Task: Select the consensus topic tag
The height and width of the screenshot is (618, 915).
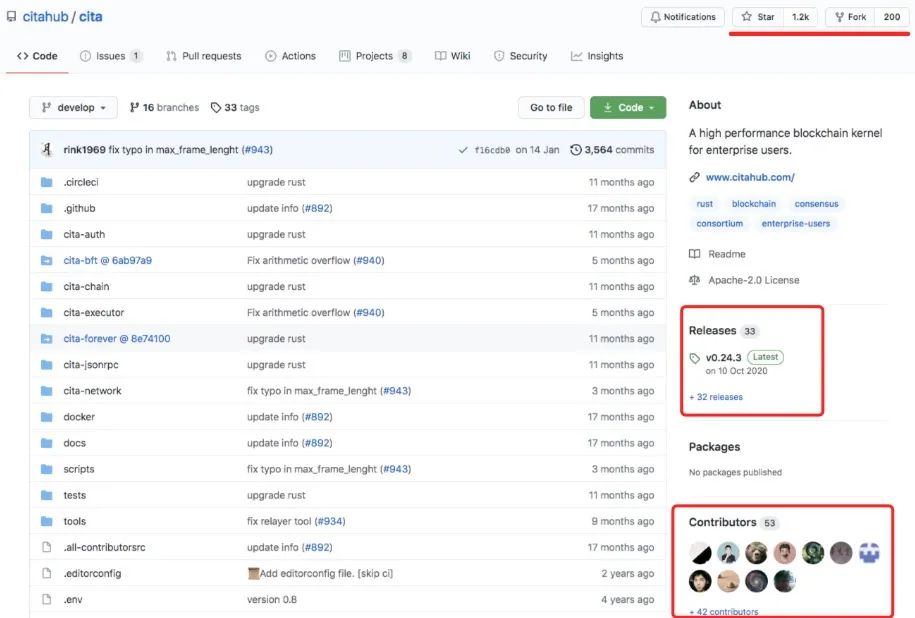Action: point(816,204)
